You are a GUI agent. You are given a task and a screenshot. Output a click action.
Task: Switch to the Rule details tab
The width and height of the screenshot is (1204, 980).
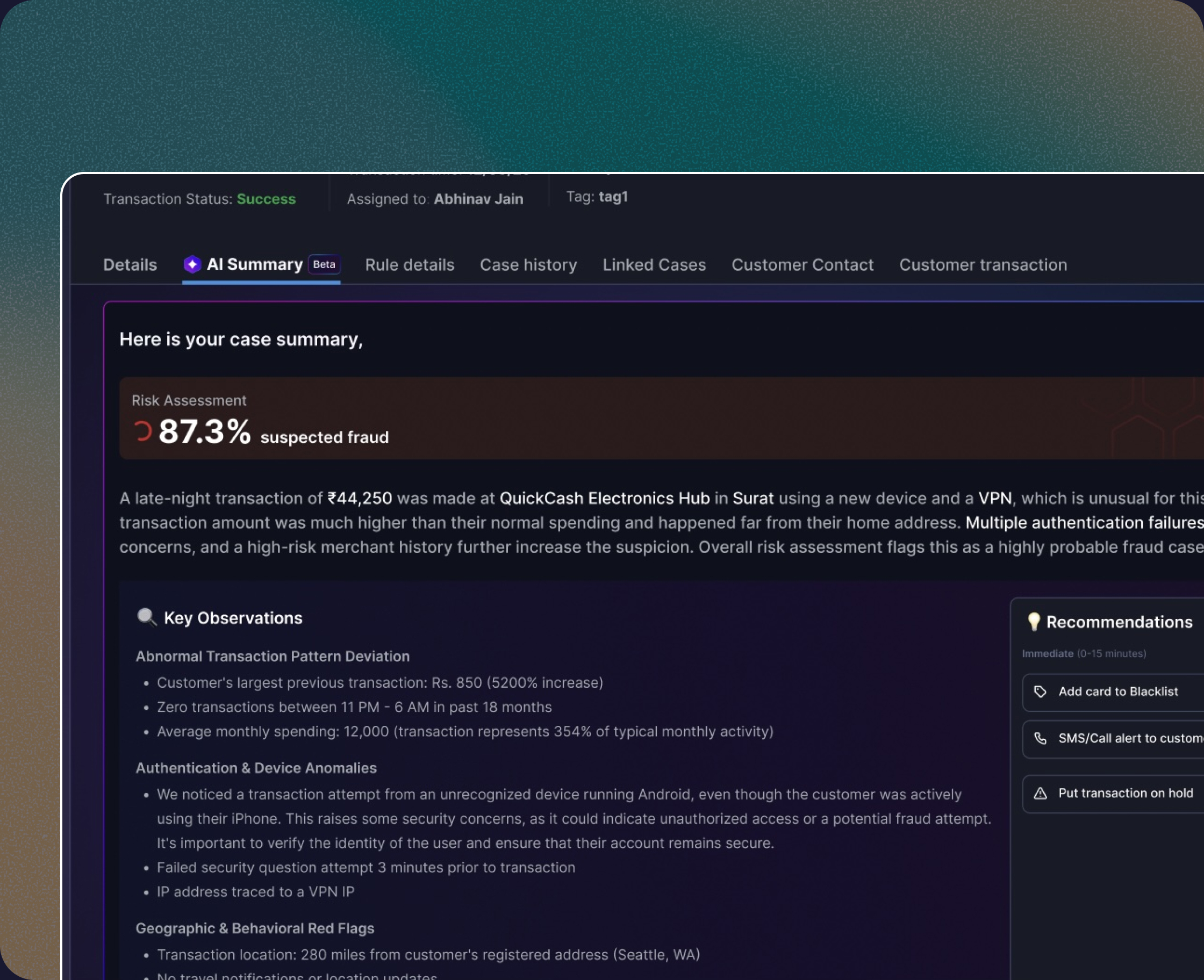410,265
